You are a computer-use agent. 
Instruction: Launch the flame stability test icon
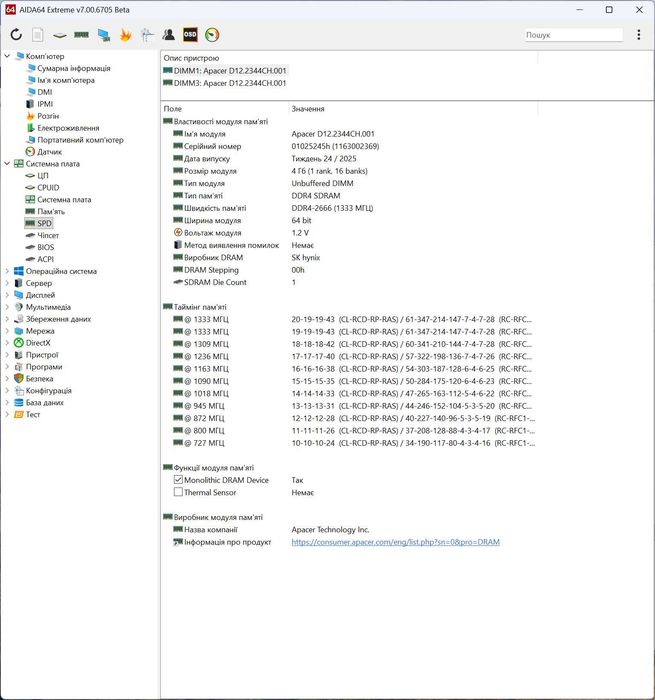click(125, 35)
